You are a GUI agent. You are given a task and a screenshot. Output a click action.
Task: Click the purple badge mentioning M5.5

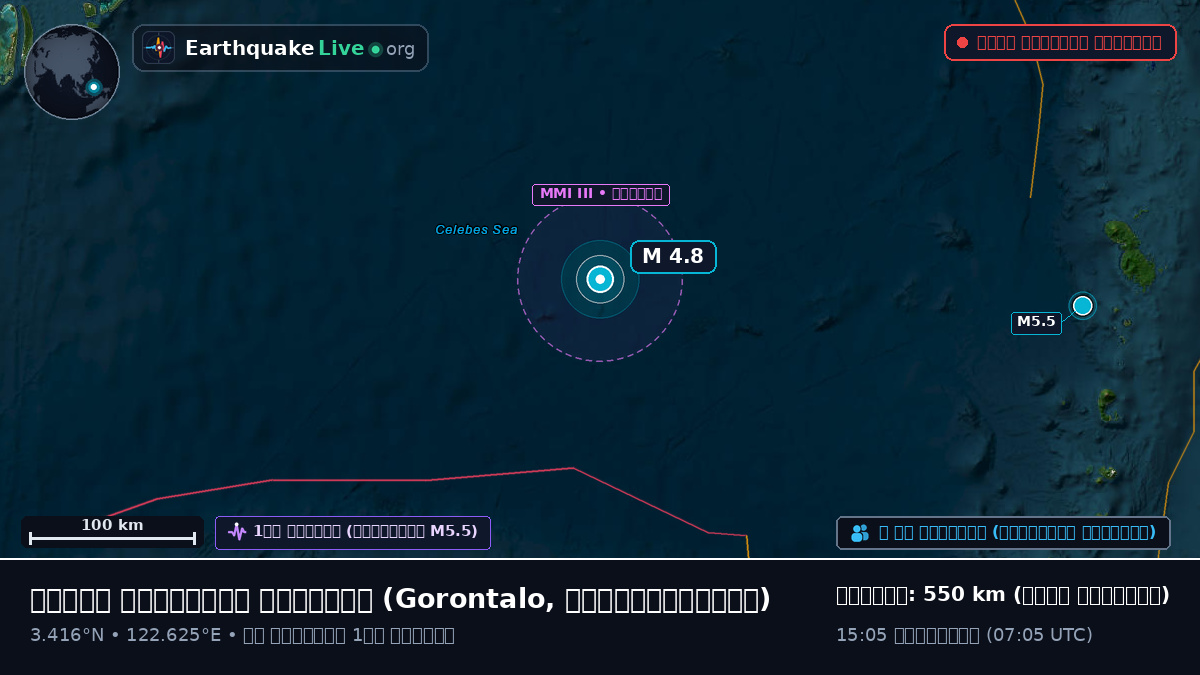353,532
